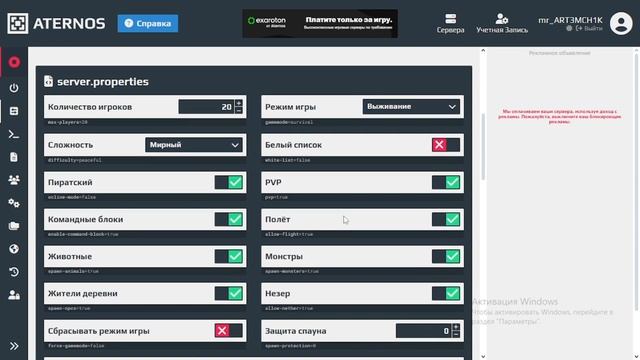Open the server power page icon in sidebar
The height and width of the screenshot is (360, 640).
tap(14, 88)
